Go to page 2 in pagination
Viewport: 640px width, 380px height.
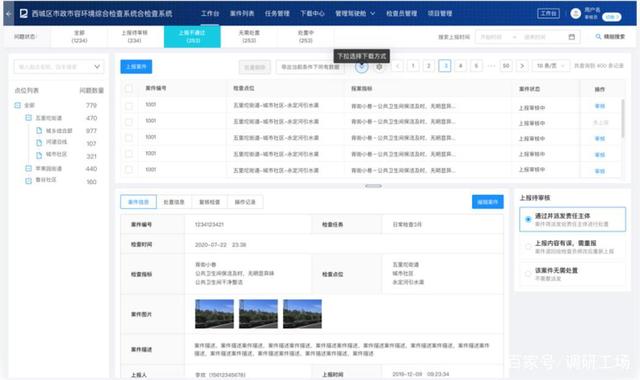point(429,66)
